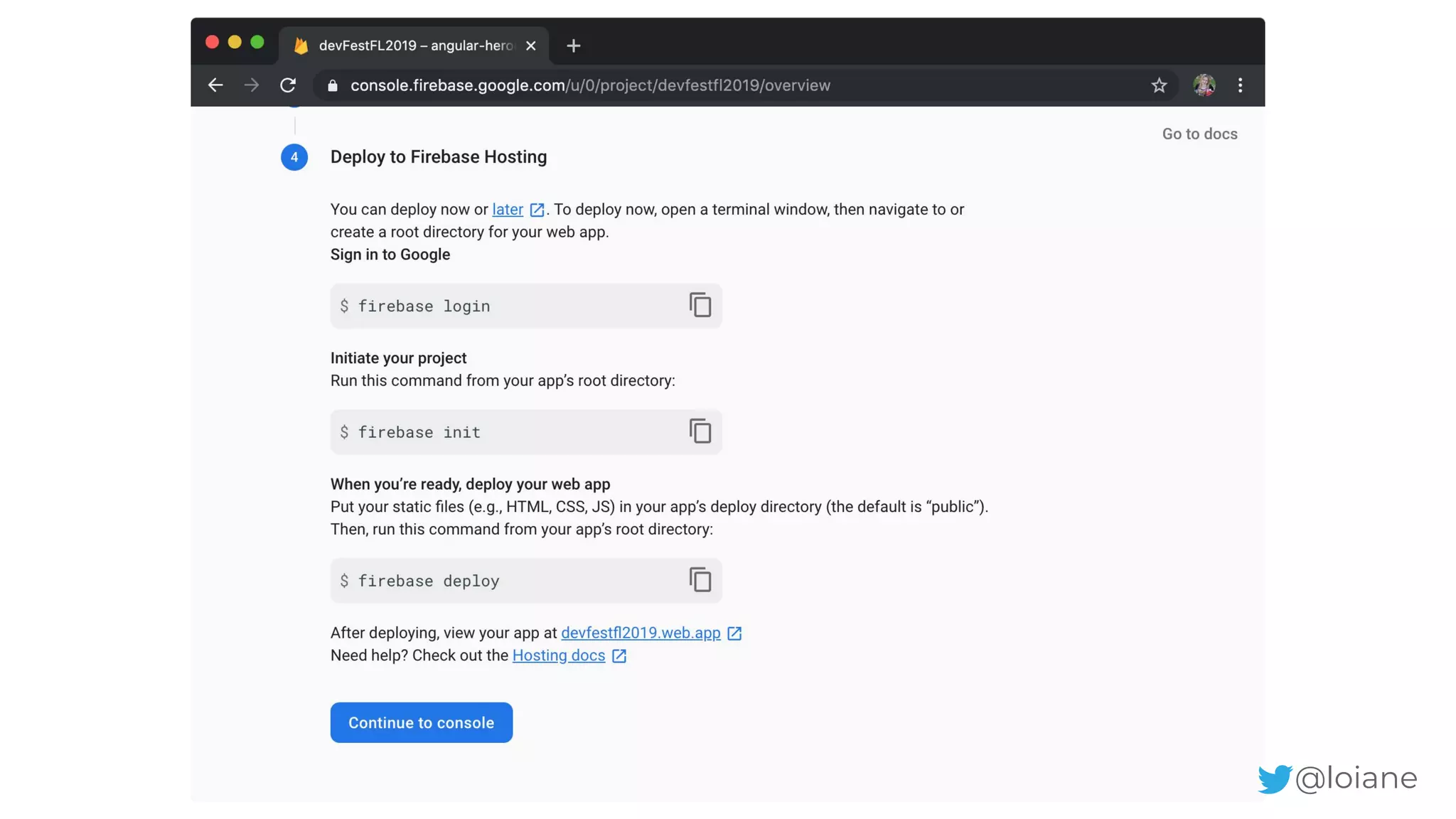This screenshot has width=1456, height=819.
Task: Go back to the previous page
Action: 215,85
